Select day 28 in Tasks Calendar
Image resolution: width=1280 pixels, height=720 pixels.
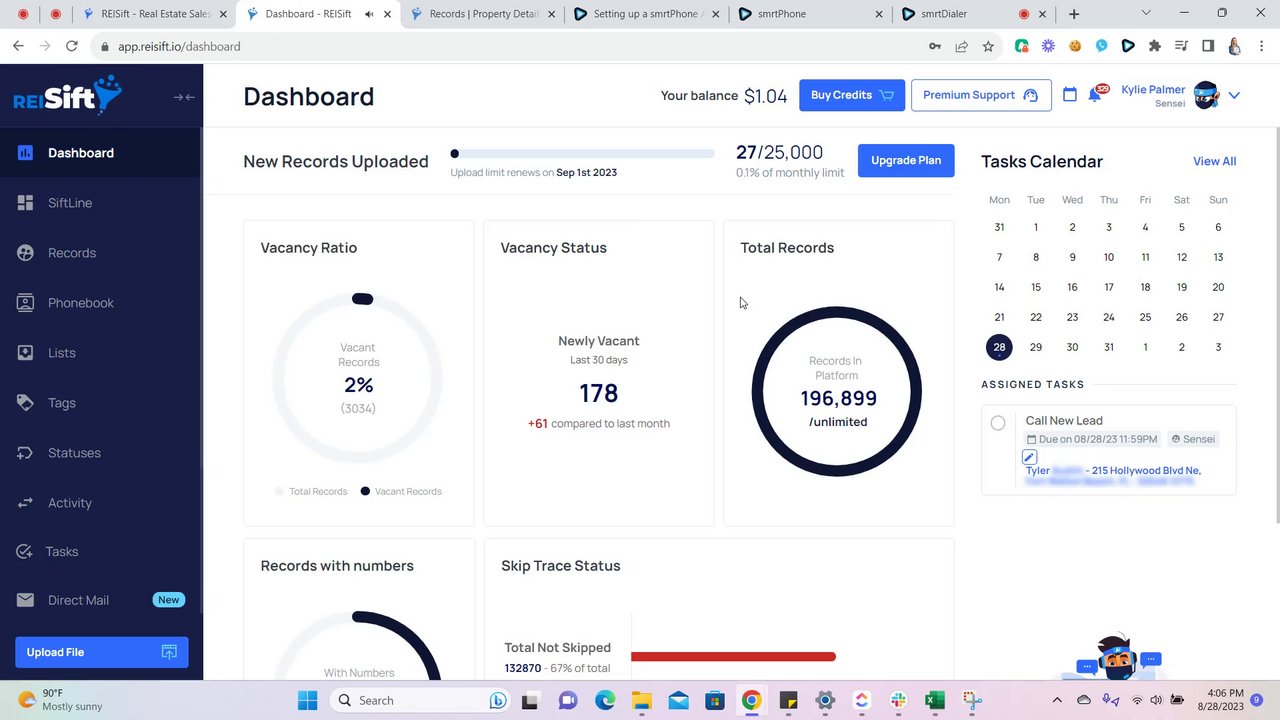999,347
